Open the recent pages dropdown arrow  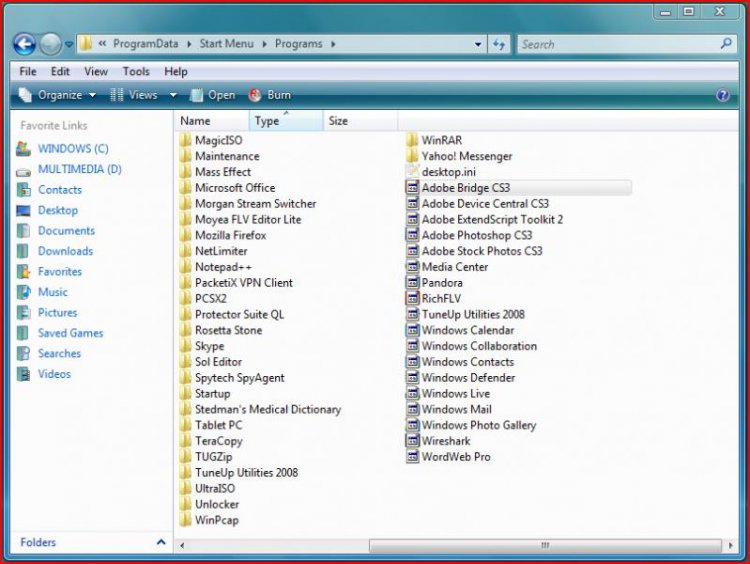click(69, 44)
